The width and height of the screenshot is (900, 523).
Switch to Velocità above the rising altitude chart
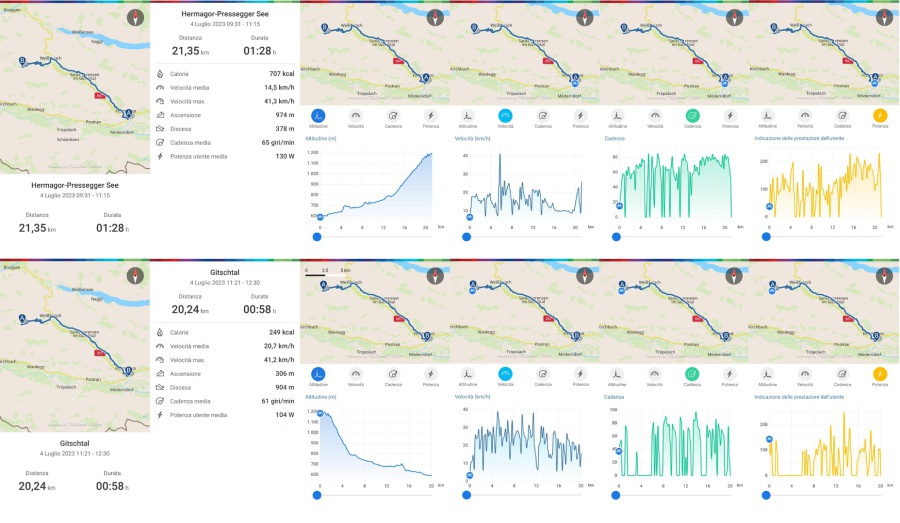(355, 116)
